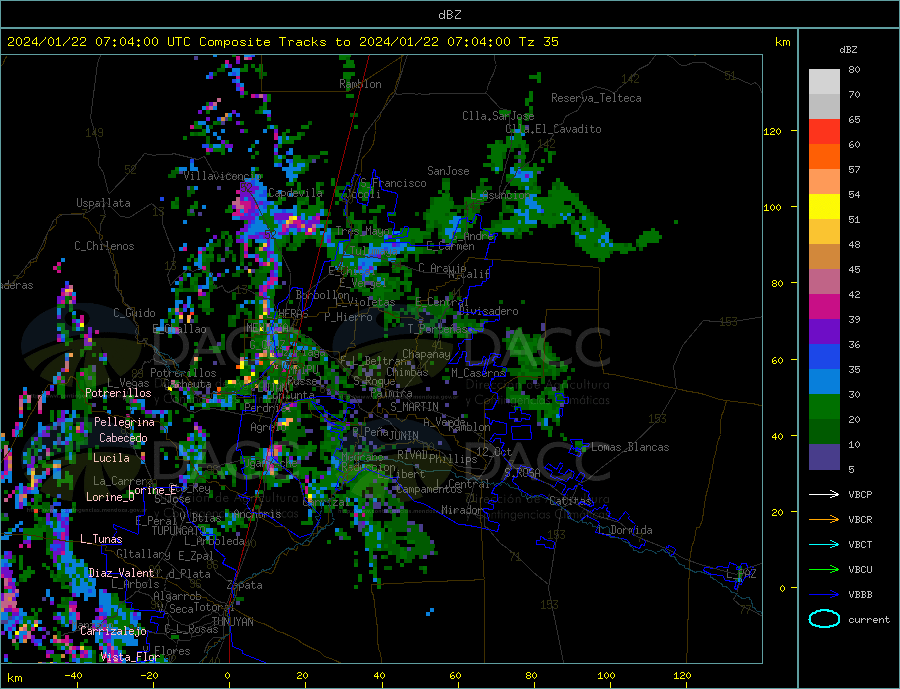900x689 pixels.
Task: Click the '100' tick on right vertical axis
Action: click(772, 207)
